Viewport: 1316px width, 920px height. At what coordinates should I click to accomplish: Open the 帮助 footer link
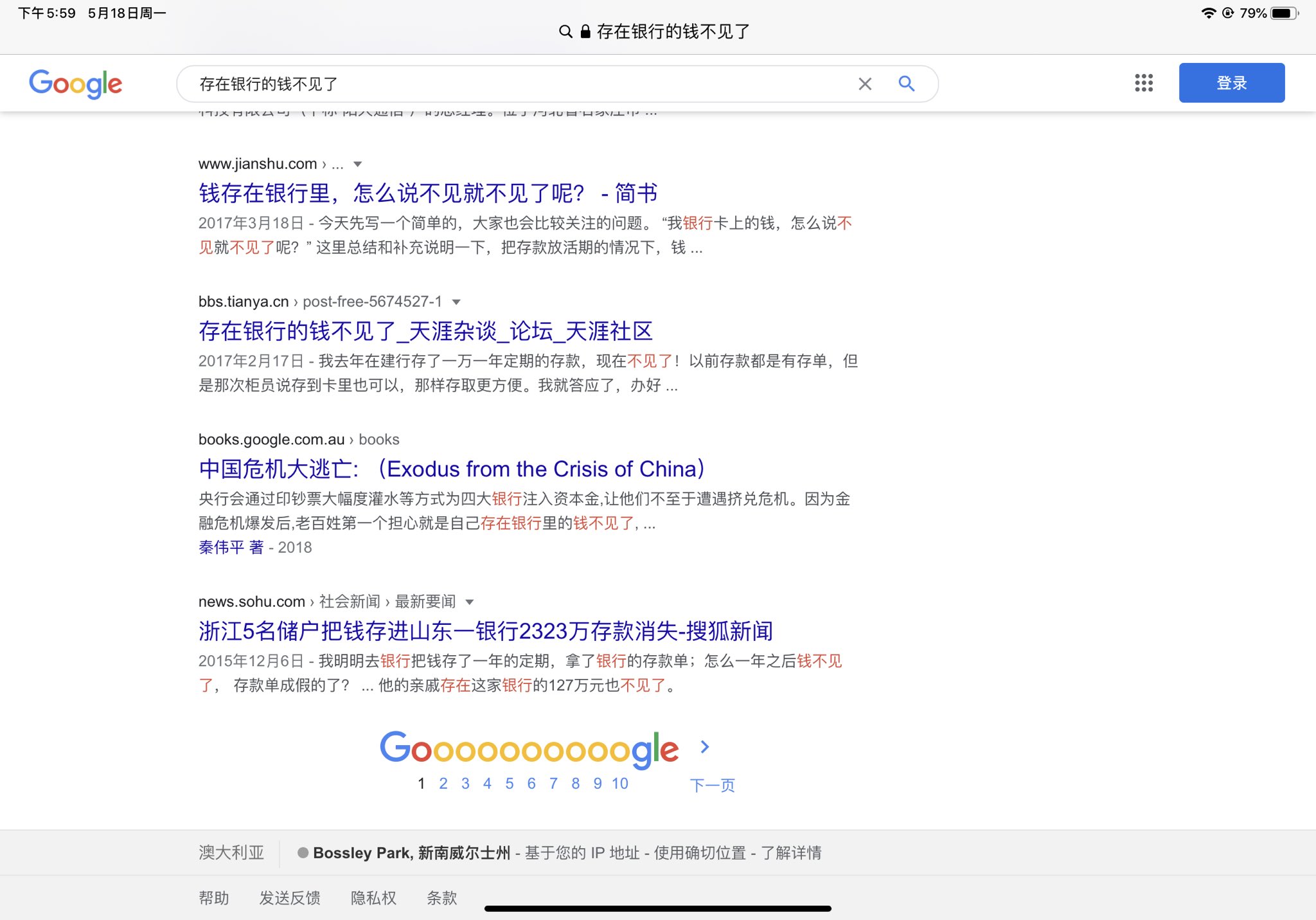[214, 897]
